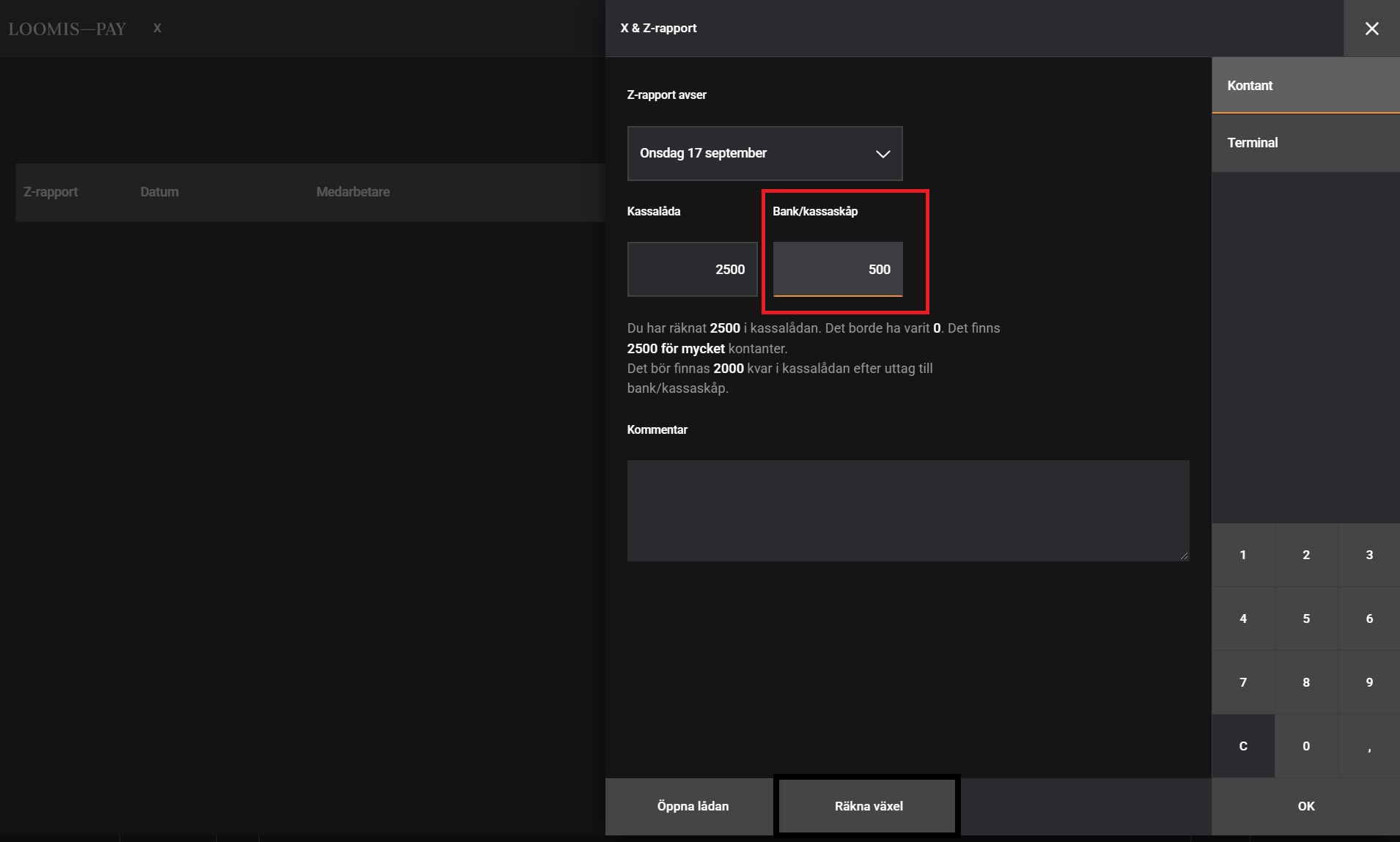Click the Medarbetare column header

click(353, 192)
